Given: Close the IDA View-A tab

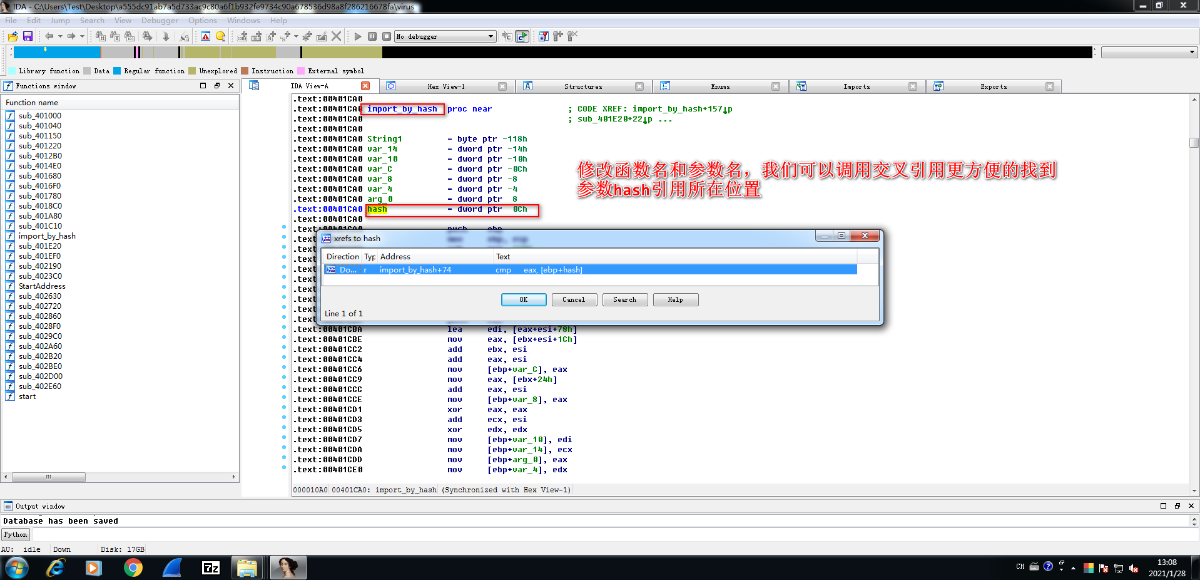Looking at the screenshot, I should click(x=365, y=86).
